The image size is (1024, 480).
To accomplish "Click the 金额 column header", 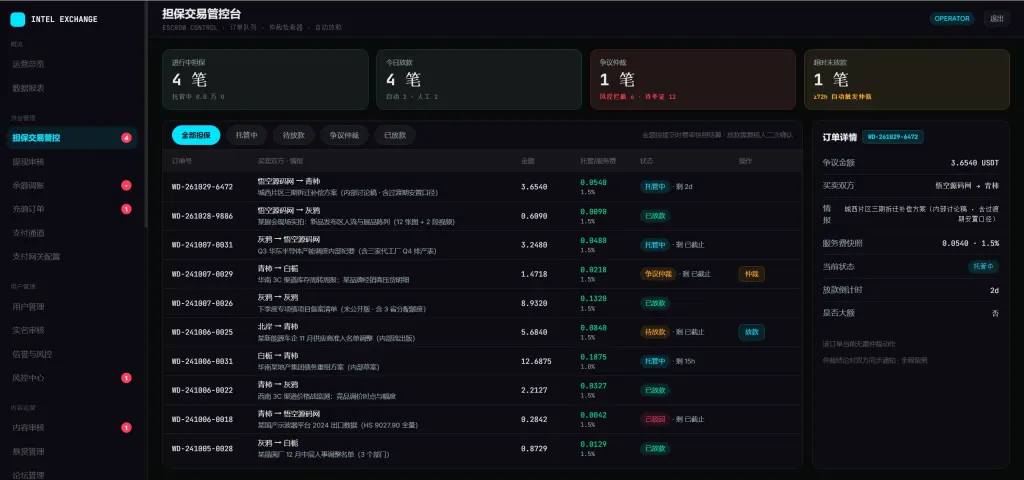I will pyautogui.click(x=528, y=161).
